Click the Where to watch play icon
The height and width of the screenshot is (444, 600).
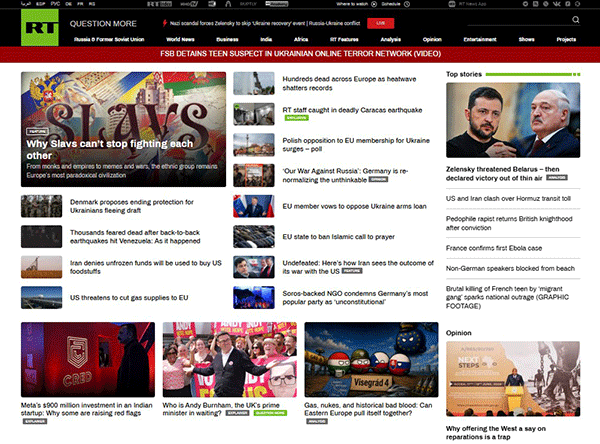(374, 4)
